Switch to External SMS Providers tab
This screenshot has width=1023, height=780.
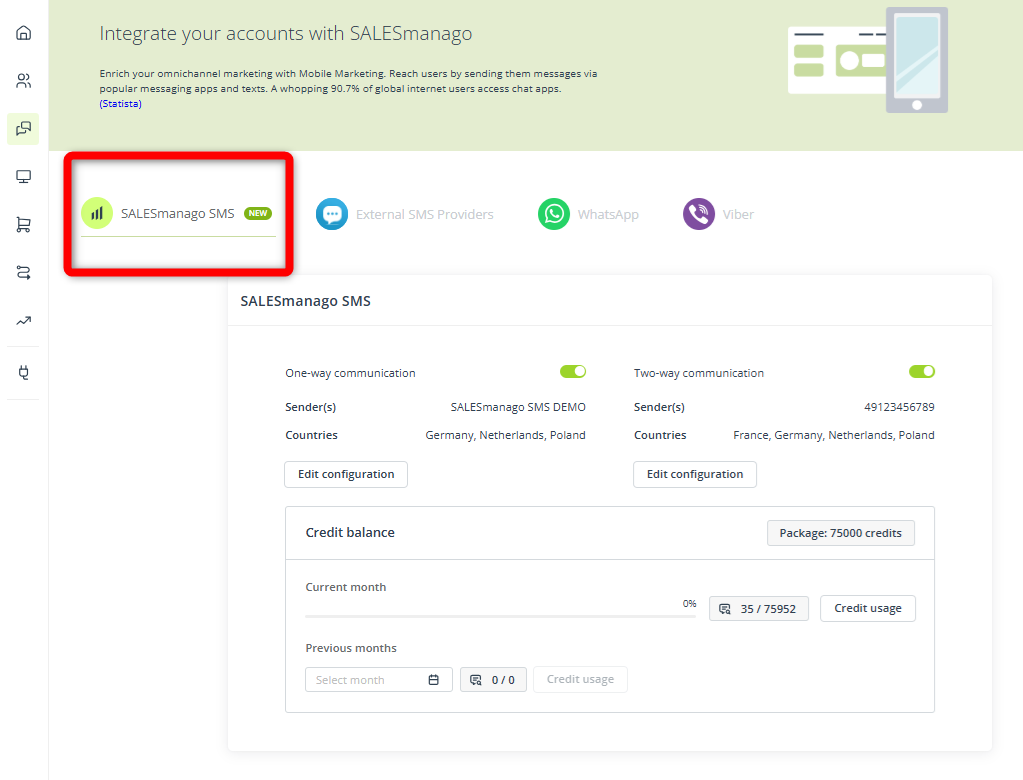click(405, 214)
